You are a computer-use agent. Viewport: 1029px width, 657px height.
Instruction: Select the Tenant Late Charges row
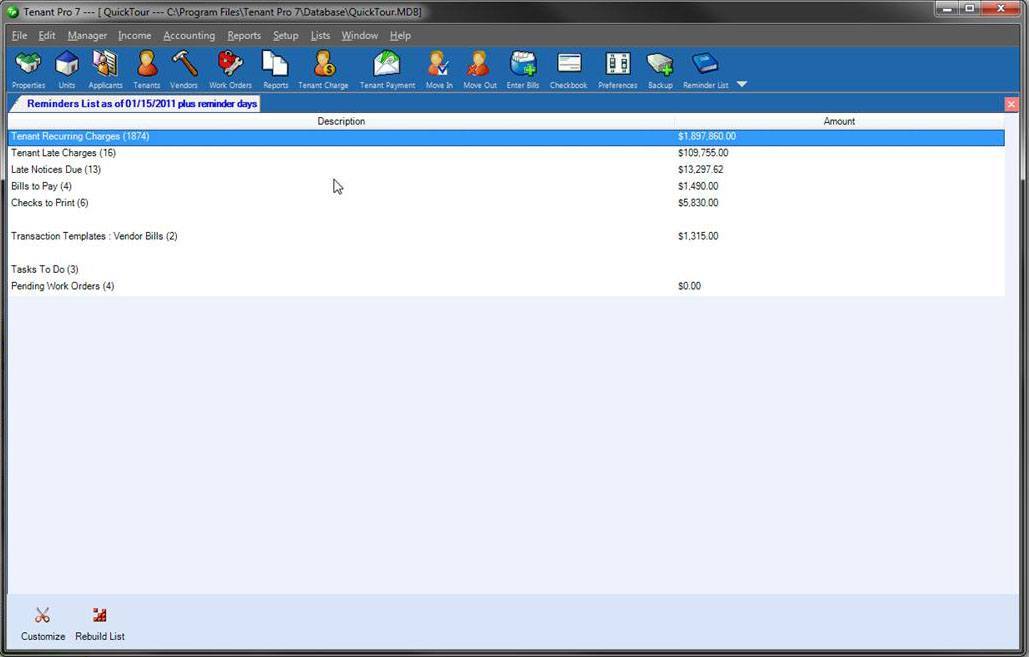[63, 152]
